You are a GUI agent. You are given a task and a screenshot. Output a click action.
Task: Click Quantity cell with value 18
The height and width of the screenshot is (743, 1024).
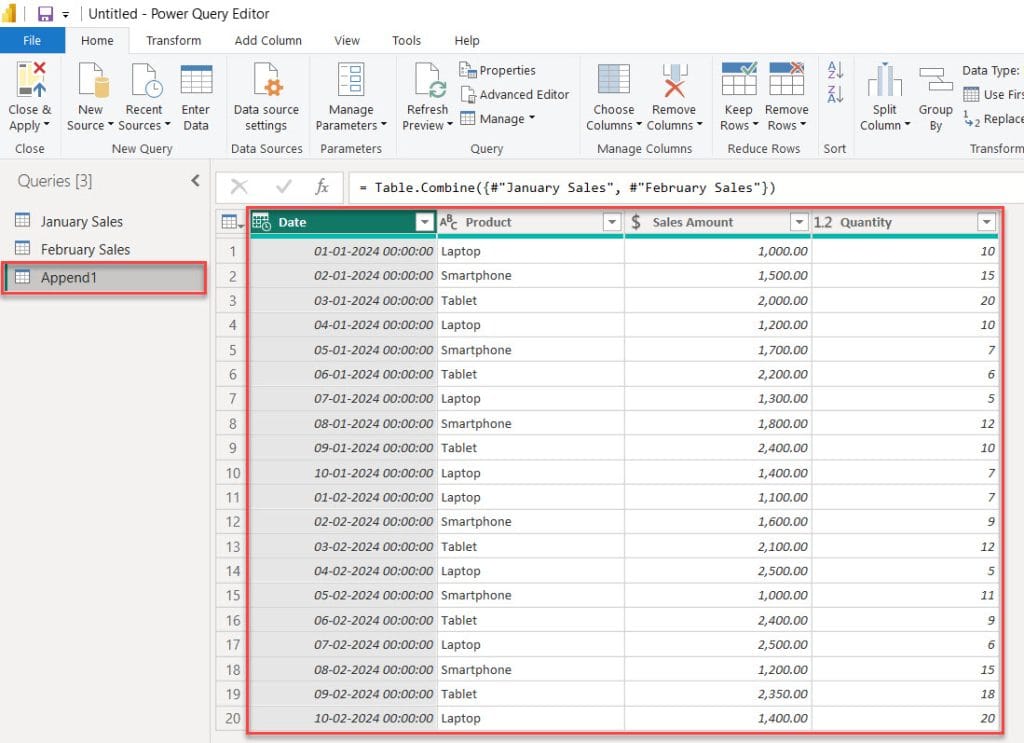[x=904, y=694]
